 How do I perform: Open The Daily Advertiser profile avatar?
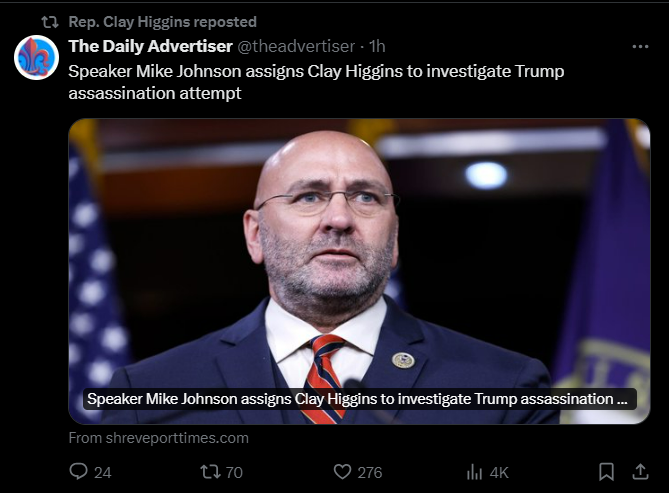pyautogui.click(x=36, y=57)
